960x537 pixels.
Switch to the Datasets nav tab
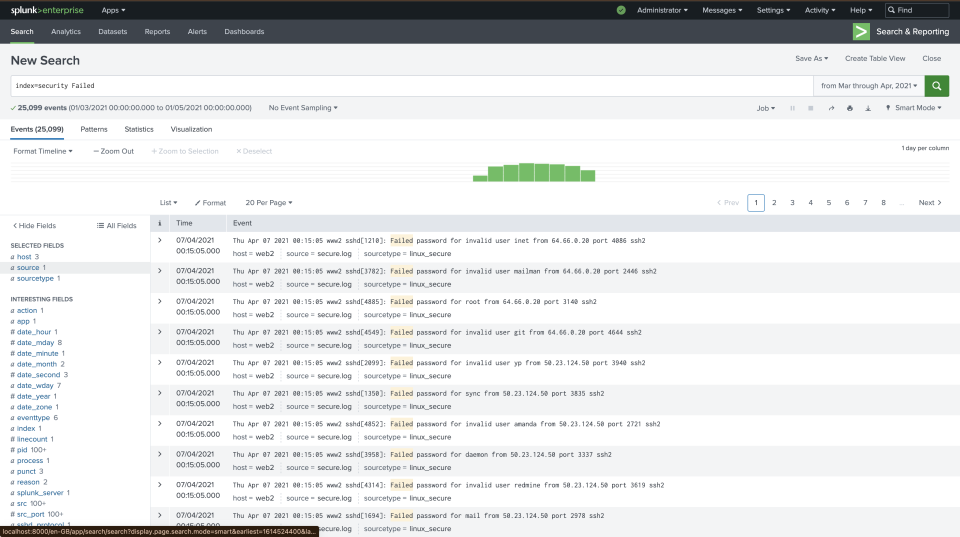(113, 31)
